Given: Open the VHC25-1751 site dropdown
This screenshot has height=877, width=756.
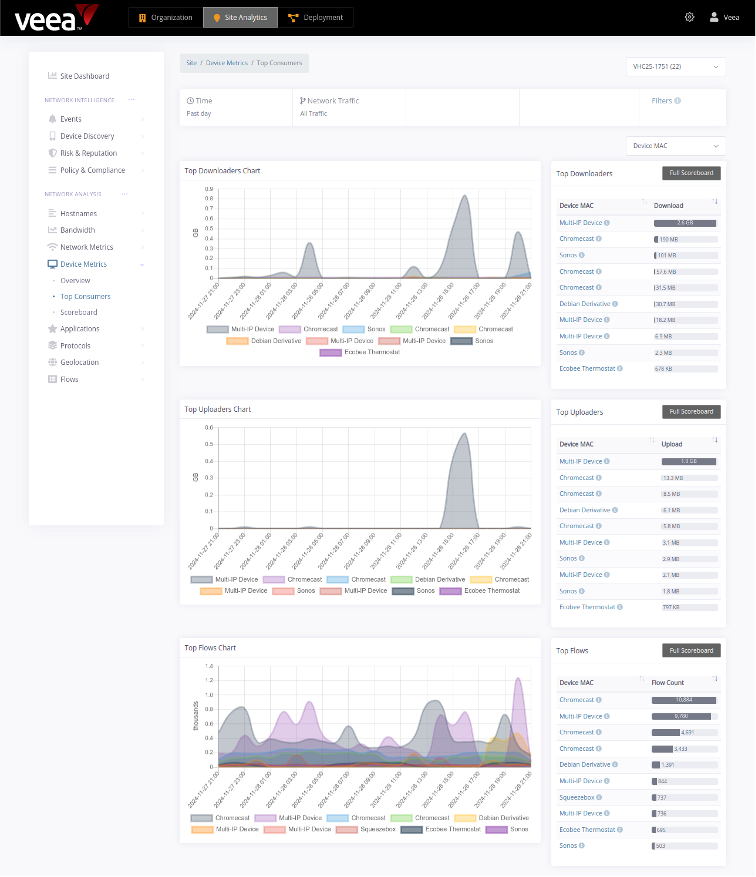Looking at the screenshot, I should coord(675,67).
